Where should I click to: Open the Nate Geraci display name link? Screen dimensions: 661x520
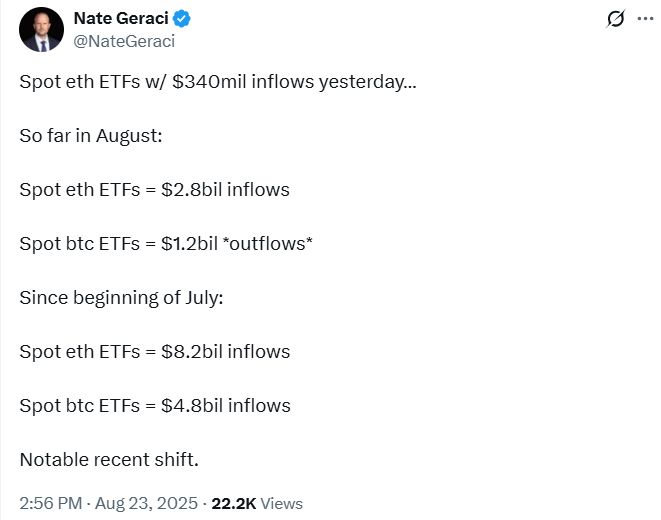point(121,19)
